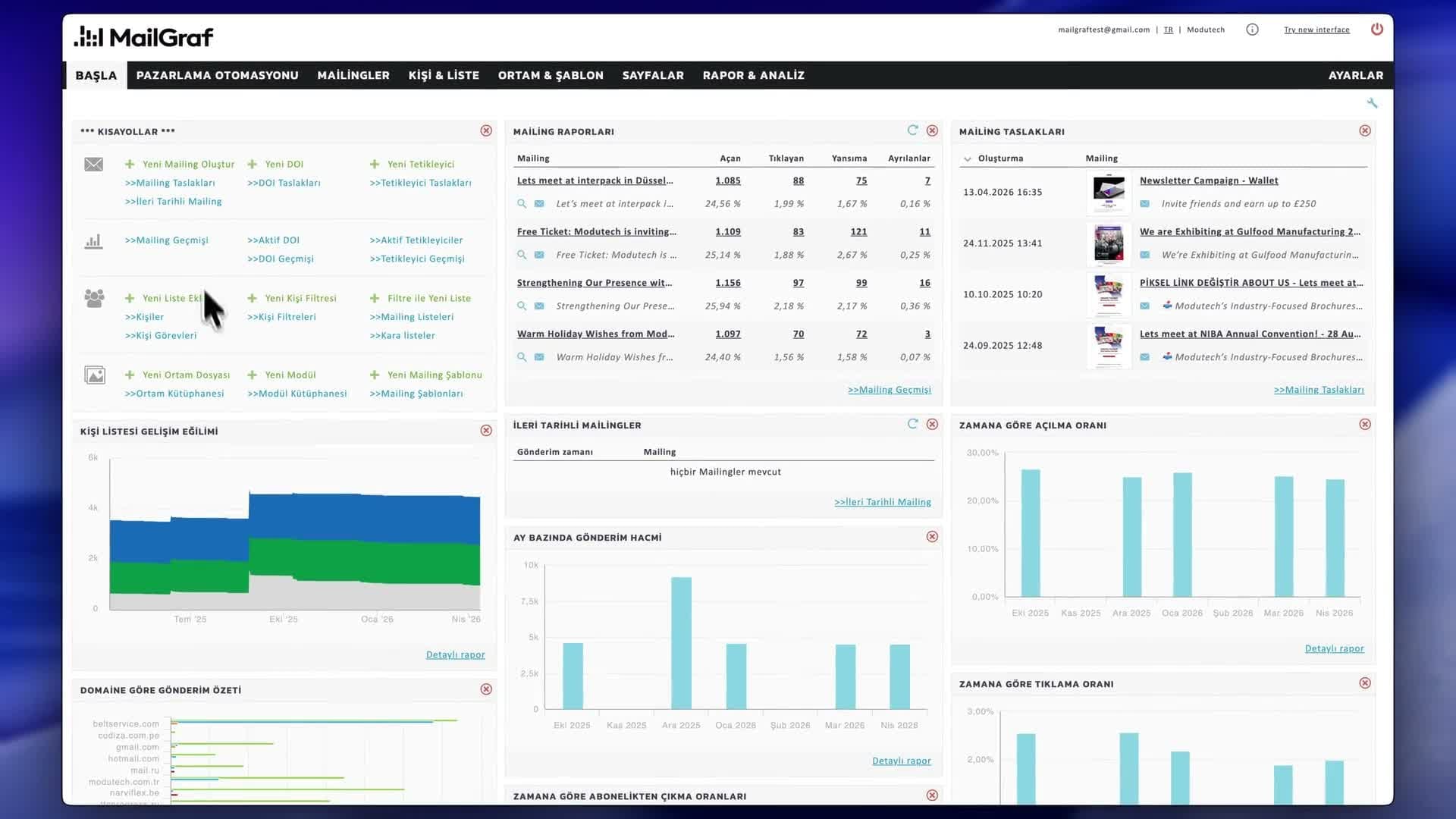This screenshot has height=819, width=1456.
Task: Click the plus icon beside Filtre ile Yeni Liste
Action: 375,299
